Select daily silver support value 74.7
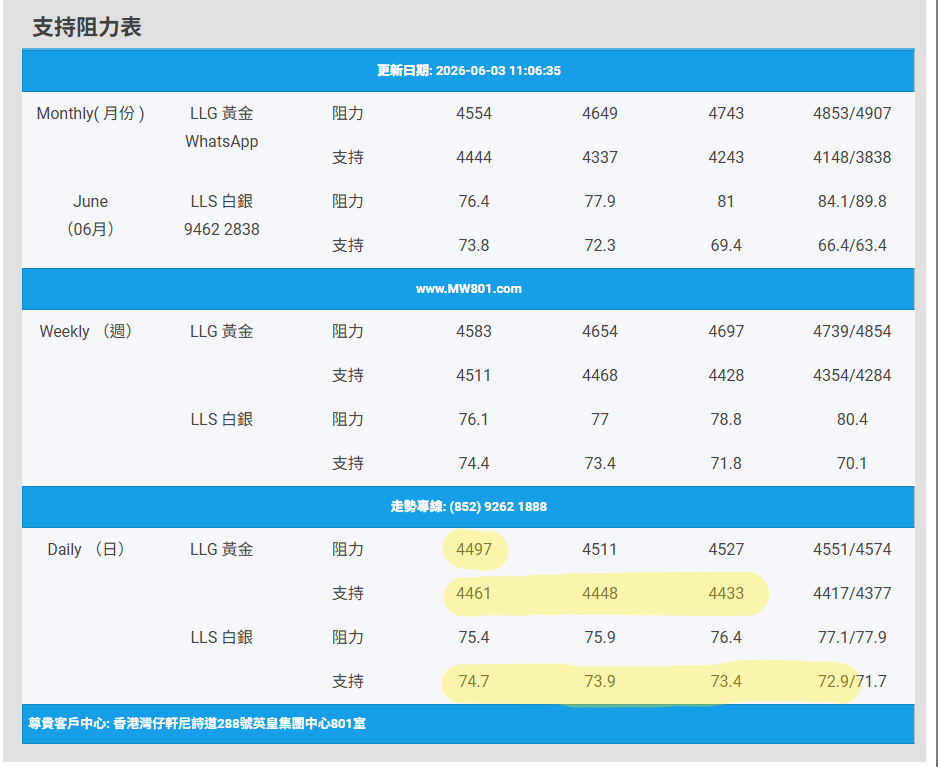Screen dimensions: 938x767 point(474,681)
